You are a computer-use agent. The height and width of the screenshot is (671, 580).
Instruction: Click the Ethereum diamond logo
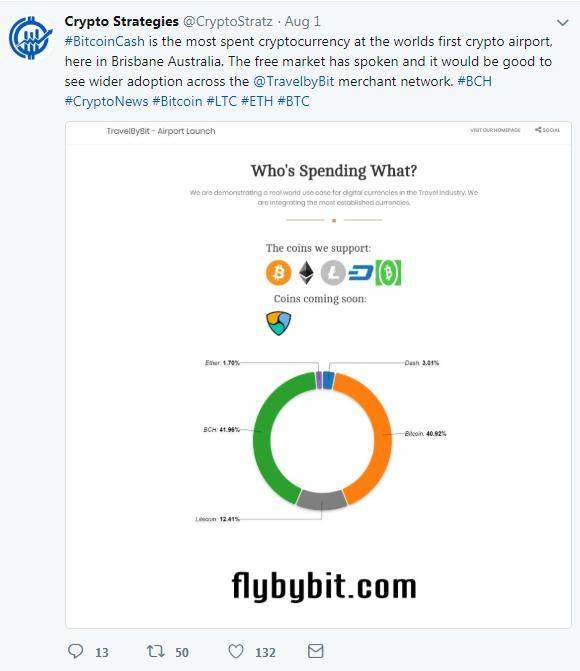point(306,273)
